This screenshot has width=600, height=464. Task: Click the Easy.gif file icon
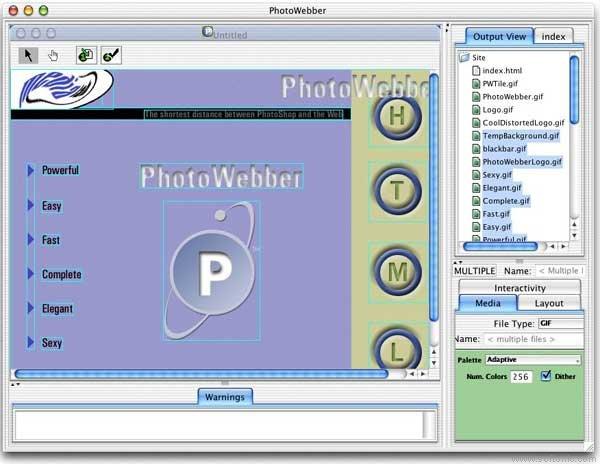point(476,227)
